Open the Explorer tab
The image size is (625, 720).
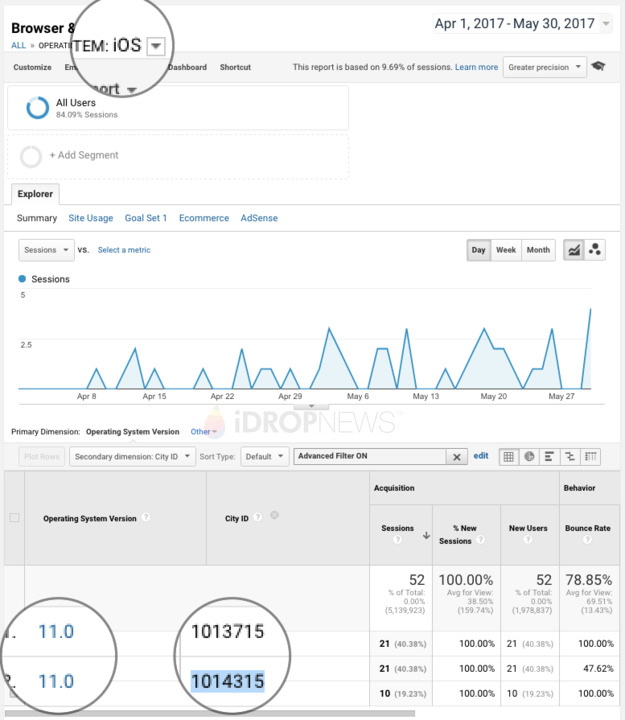point(35,194)
